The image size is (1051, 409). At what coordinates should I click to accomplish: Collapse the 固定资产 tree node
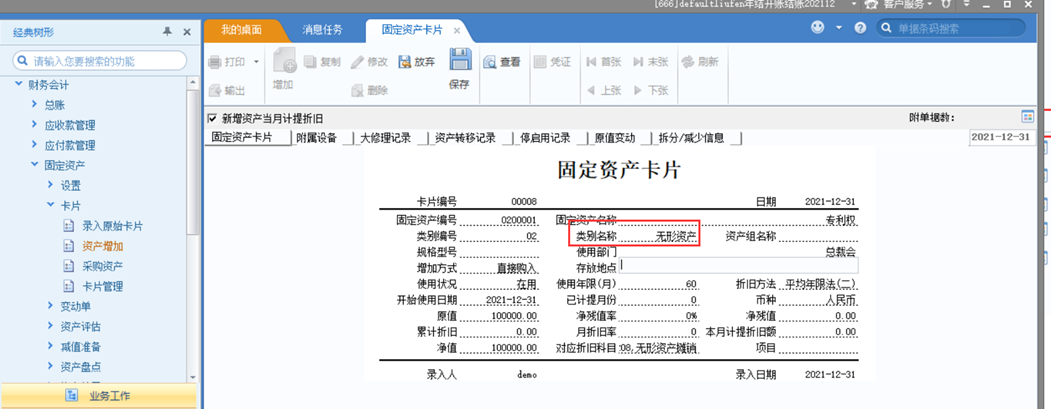click(34, 164)
